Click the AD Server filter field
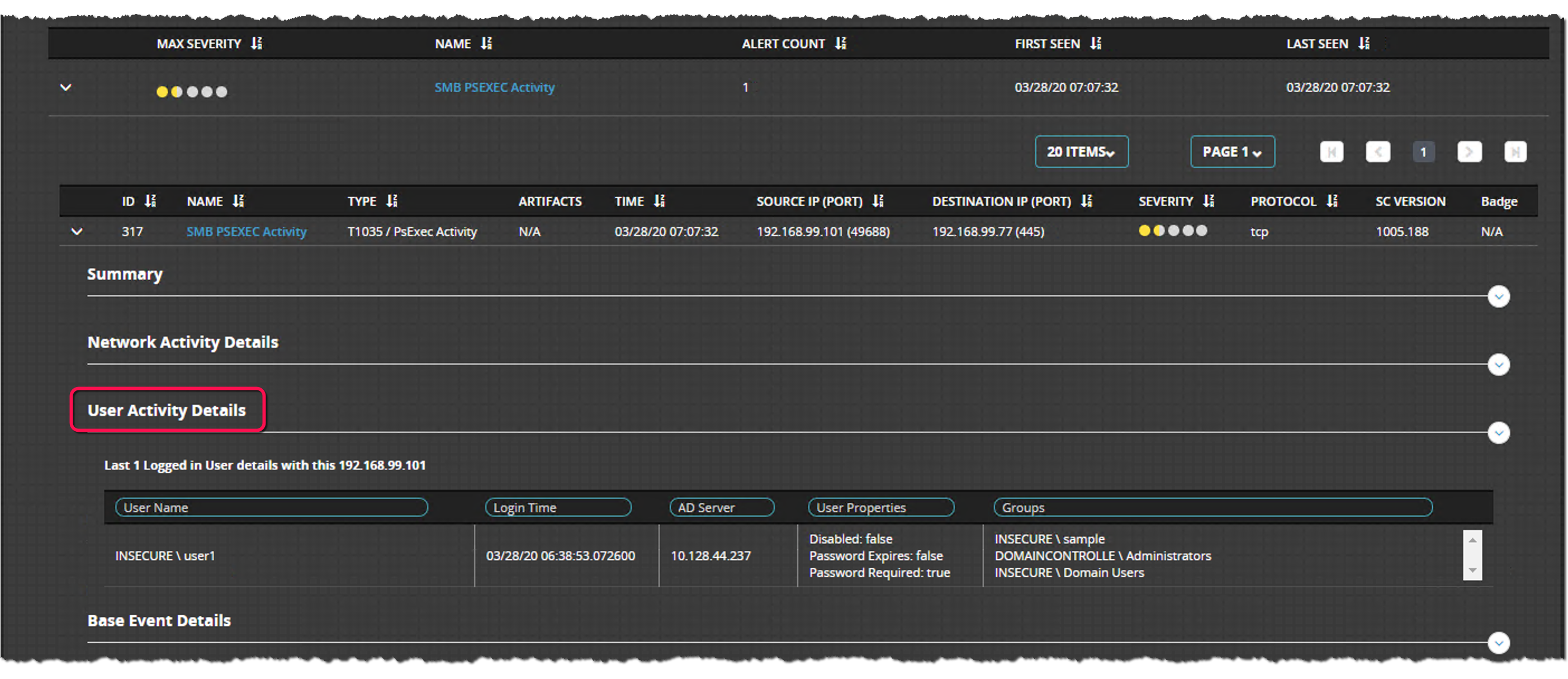 (722, 507)
